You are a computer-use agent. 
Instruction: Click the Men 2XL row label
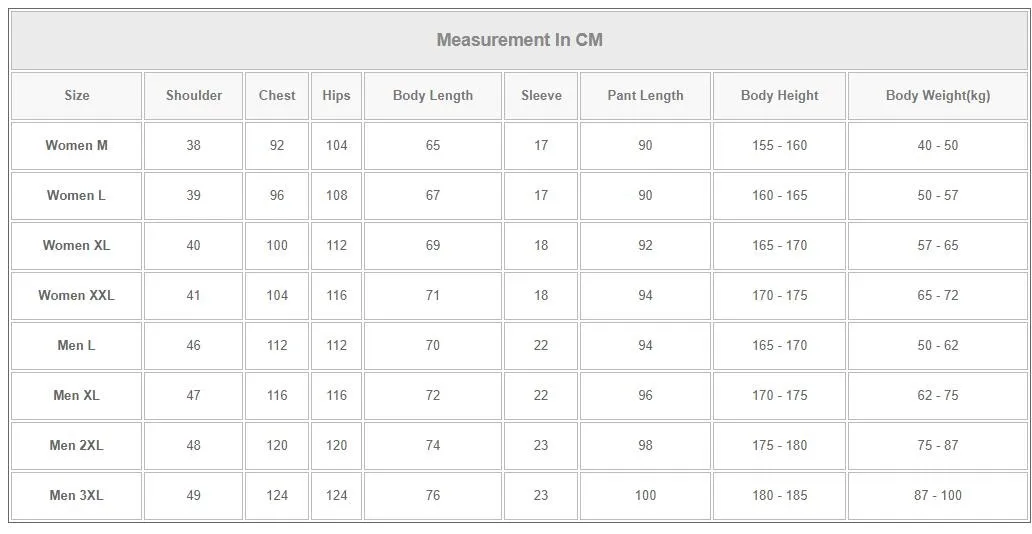(x=77, y=446)
